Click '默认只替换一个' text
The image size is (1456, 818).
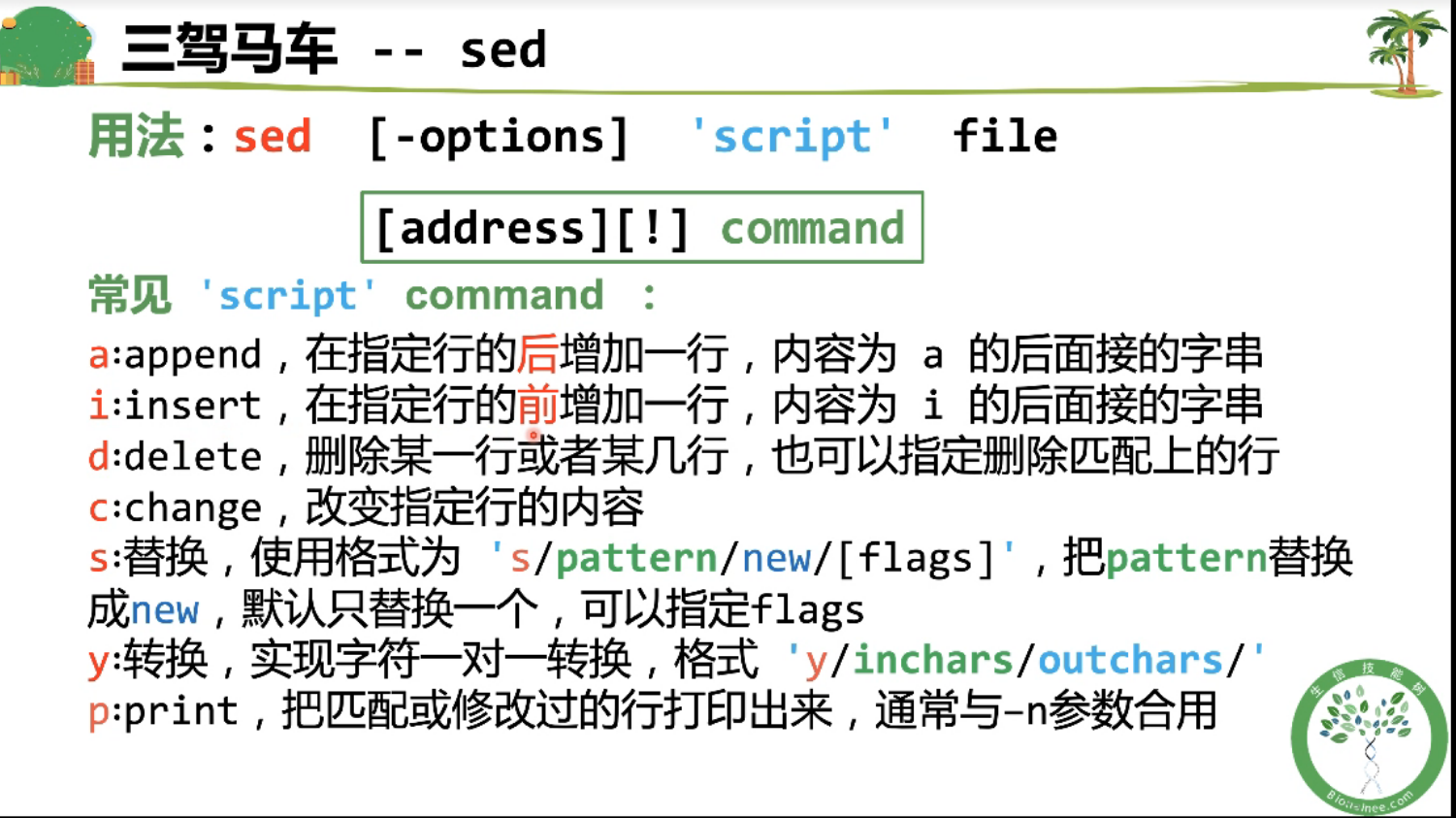pos(390,610)
